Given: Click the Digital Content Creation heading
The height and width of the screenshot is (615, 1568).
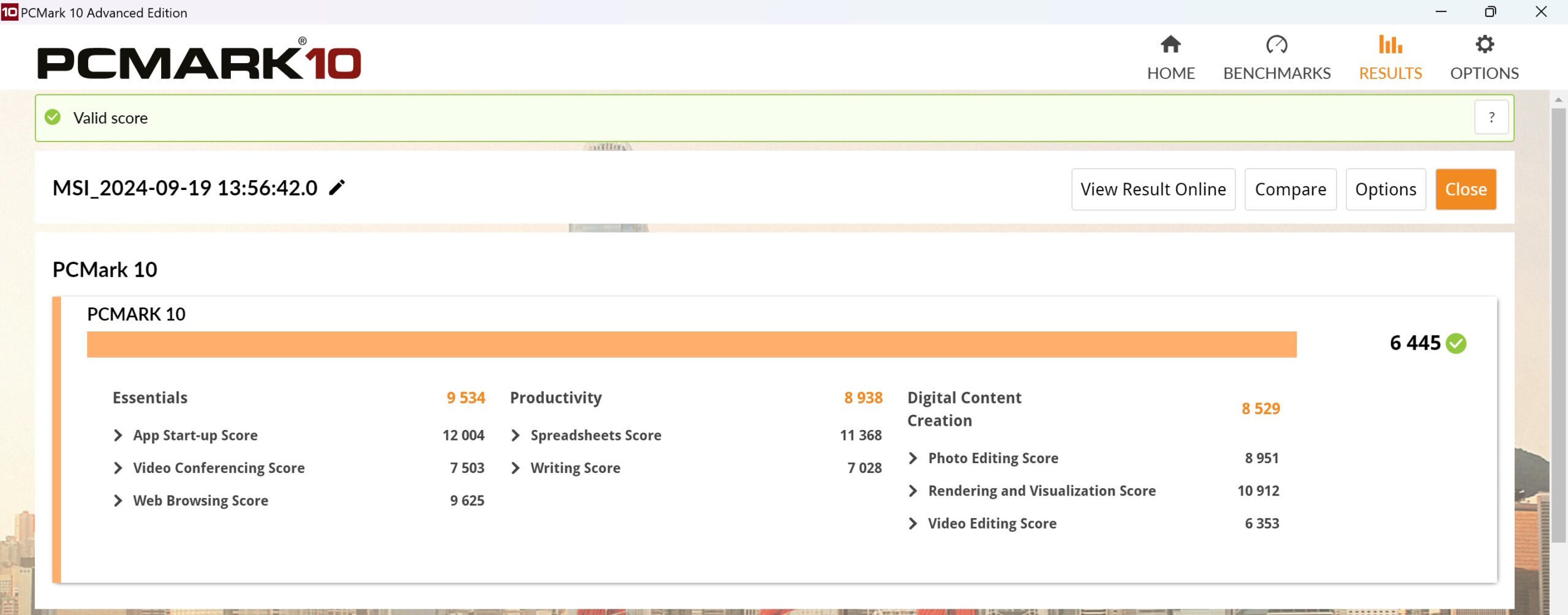Looking at the screenshot, I should 964,409.
